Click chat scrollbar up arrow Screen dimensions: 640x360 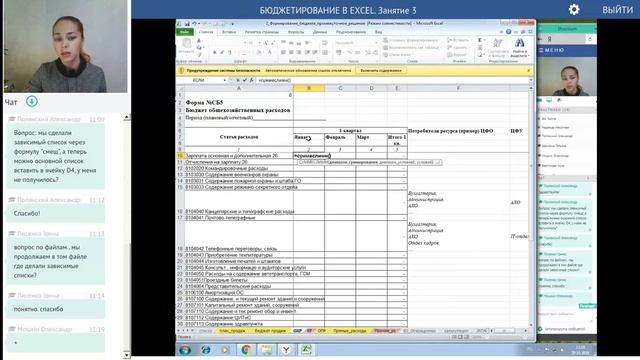point(127,118)
